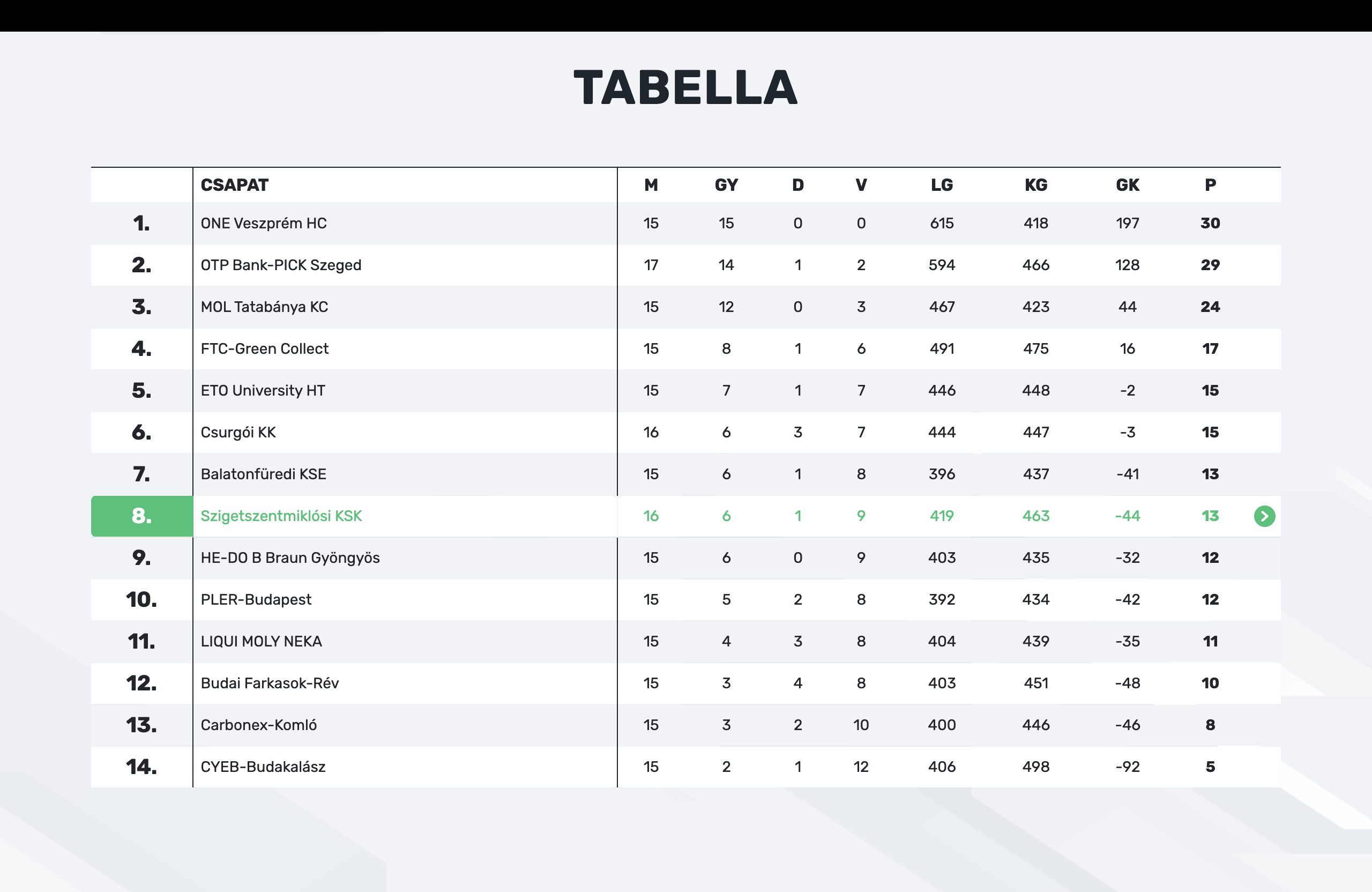Click the CSAPAT column header
The image size is (1372, 892).
pyautogui.click(x=234, y=185)
